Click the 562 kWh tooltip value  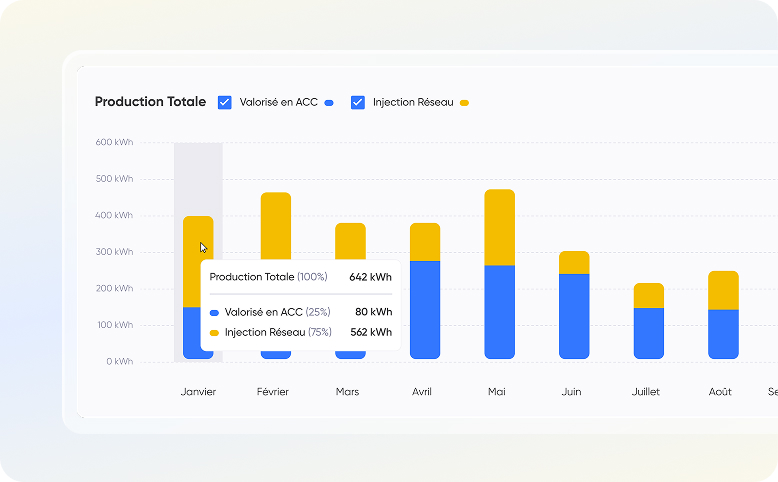371,332
